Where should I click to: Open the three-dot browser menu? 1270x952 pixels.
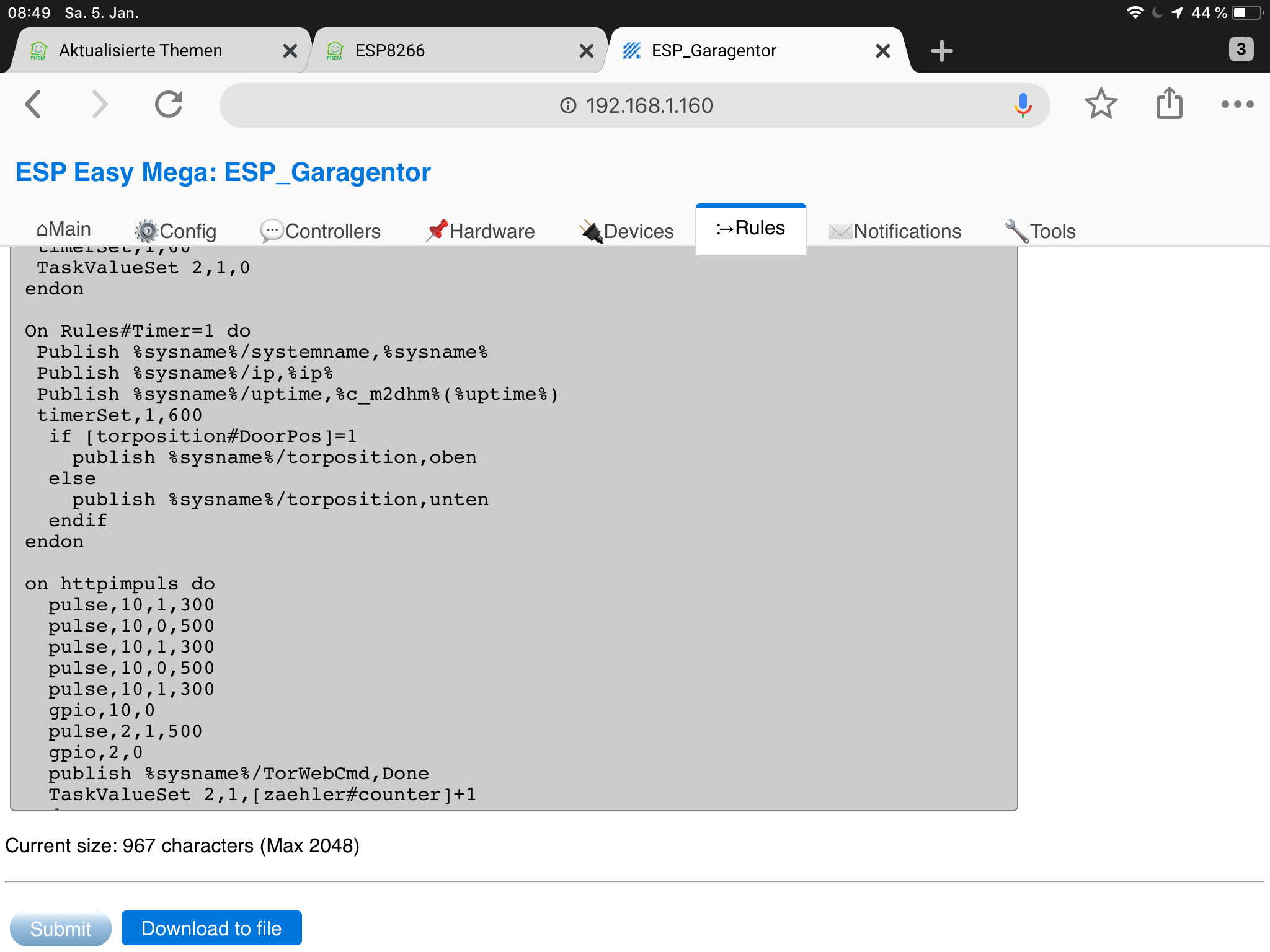[x=1237, y=104]
